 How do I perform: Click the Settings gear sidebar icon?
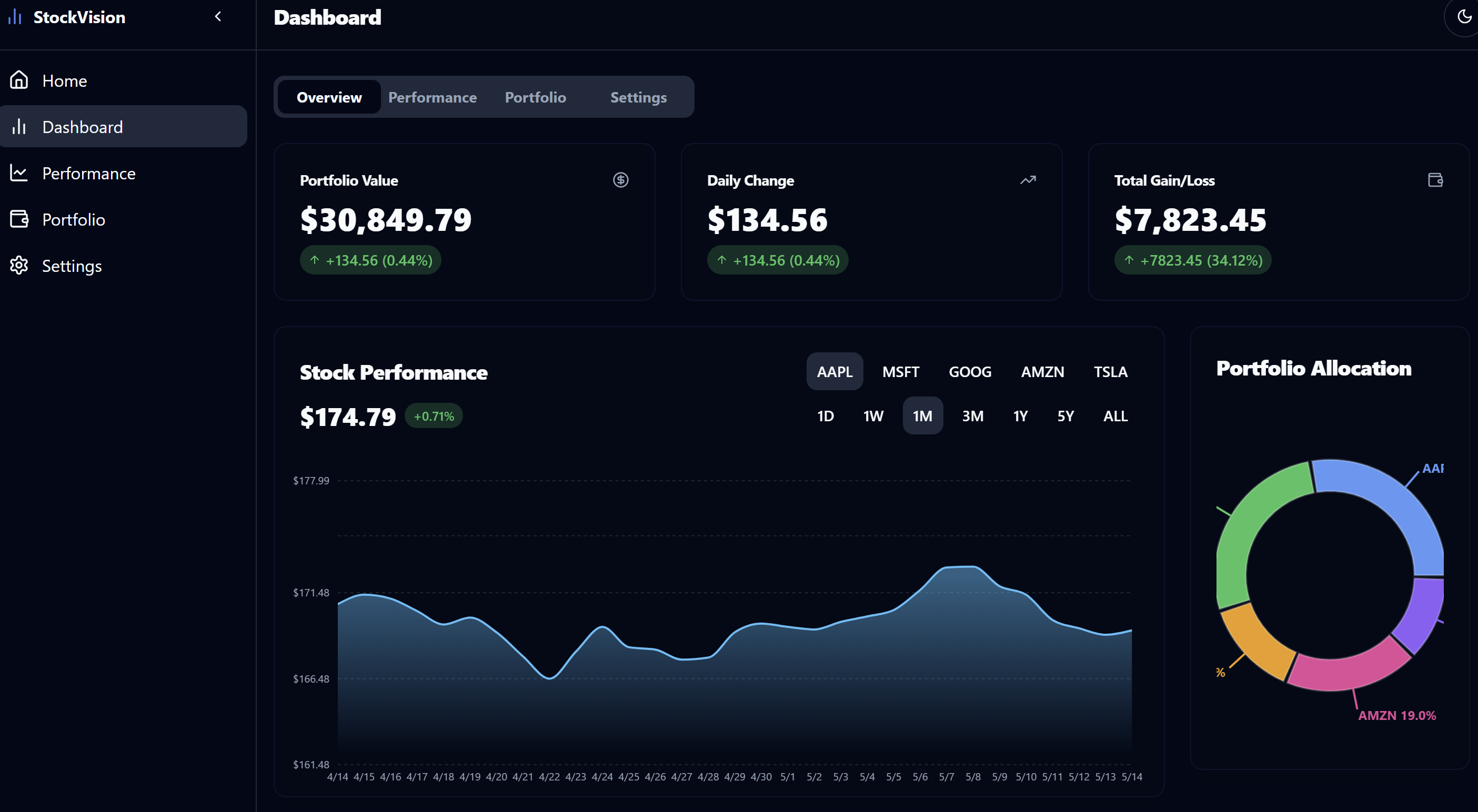point(19,266)
